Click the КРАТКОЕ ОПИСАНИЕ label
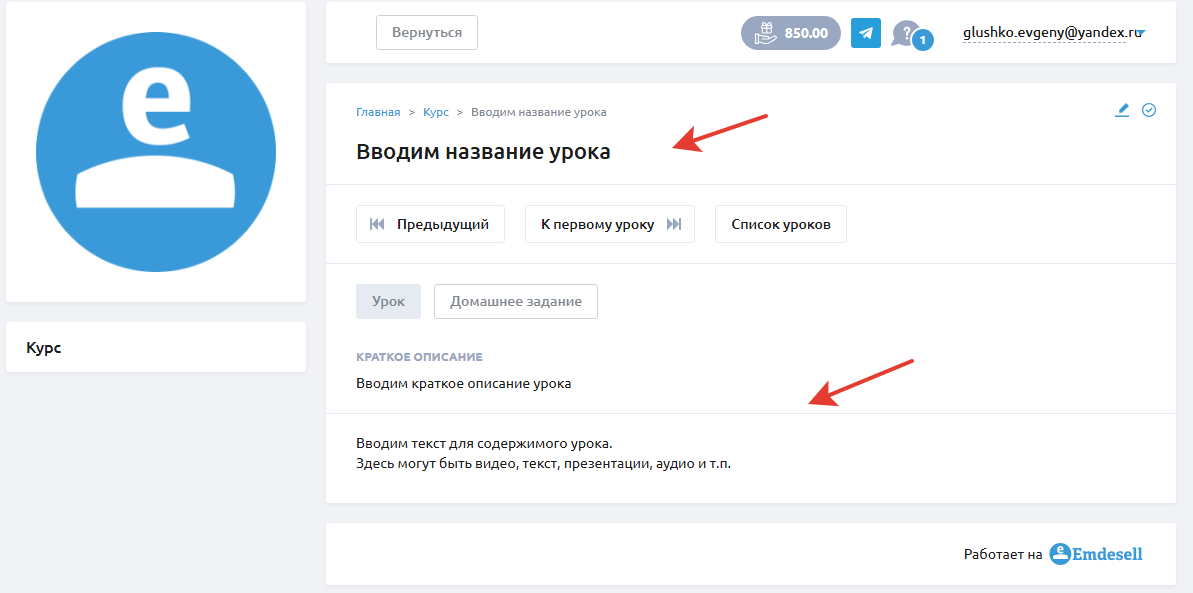1193x593 pixels. click(419, 356)
